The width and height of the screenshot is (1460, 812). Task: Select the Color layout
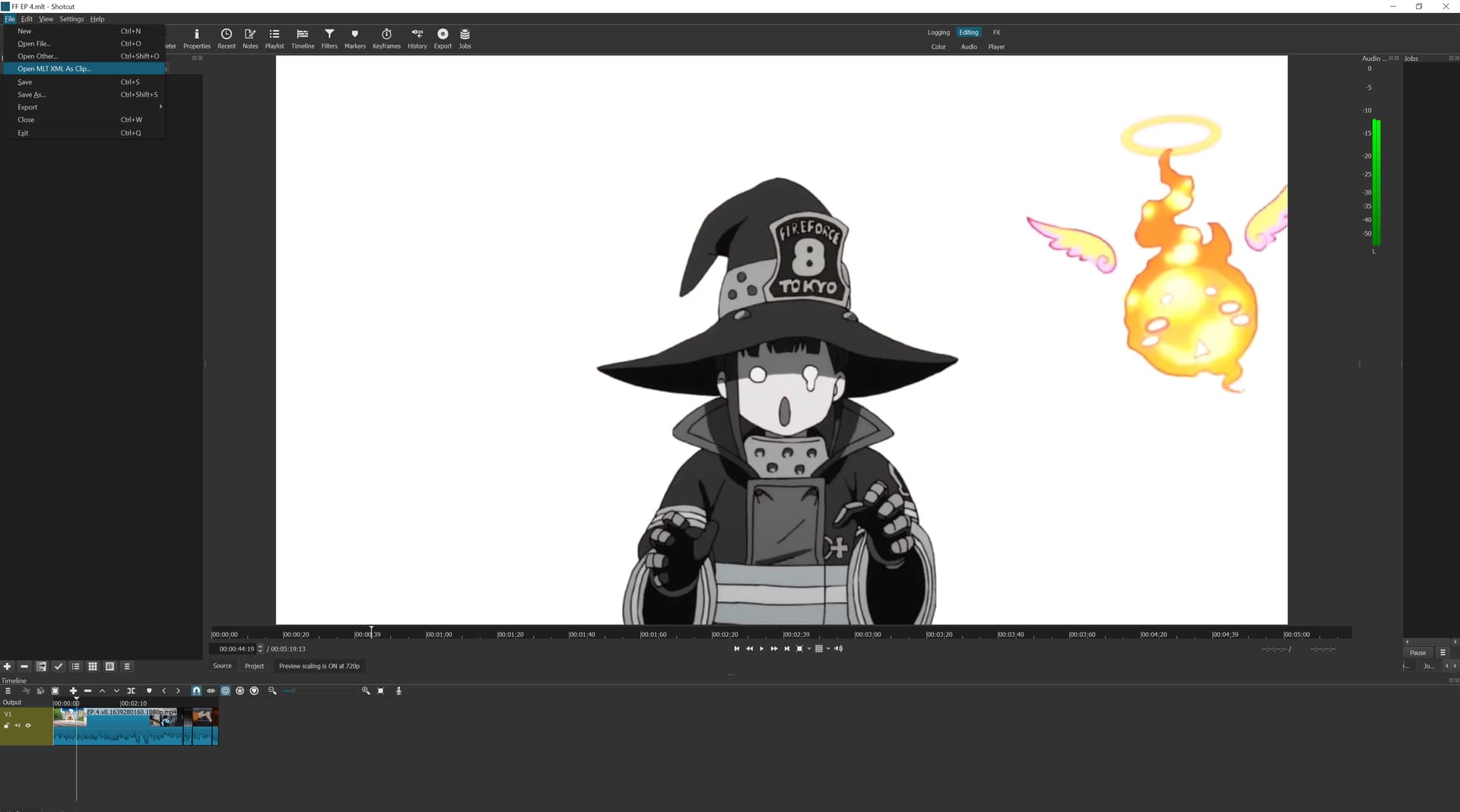tap(938, 47)
